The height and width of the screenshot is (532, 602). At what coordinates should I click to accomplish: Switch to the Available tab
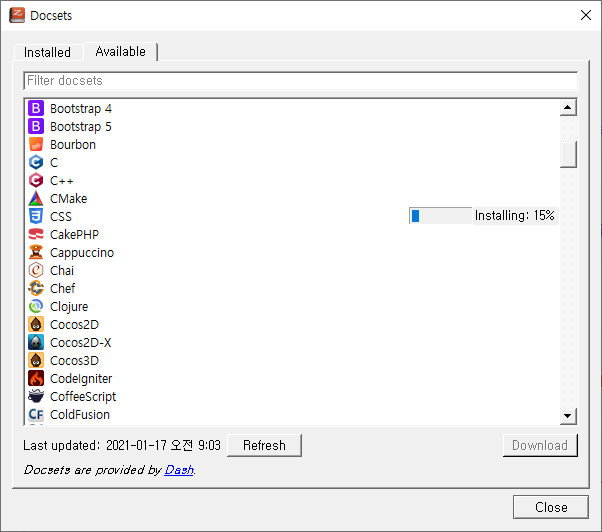point(121,51)
